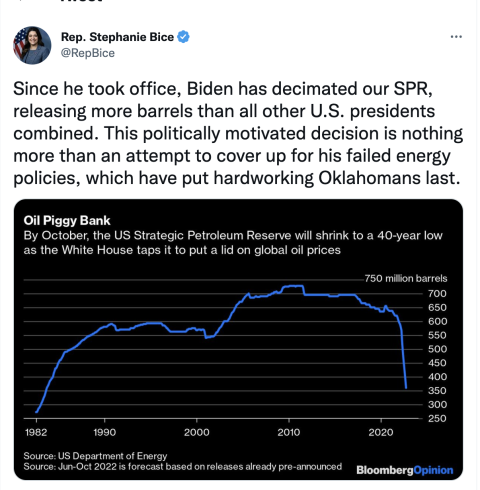Screen dimensions: 480x490
Task: Open the three-dot more options menu
Action: pos(456,37)
